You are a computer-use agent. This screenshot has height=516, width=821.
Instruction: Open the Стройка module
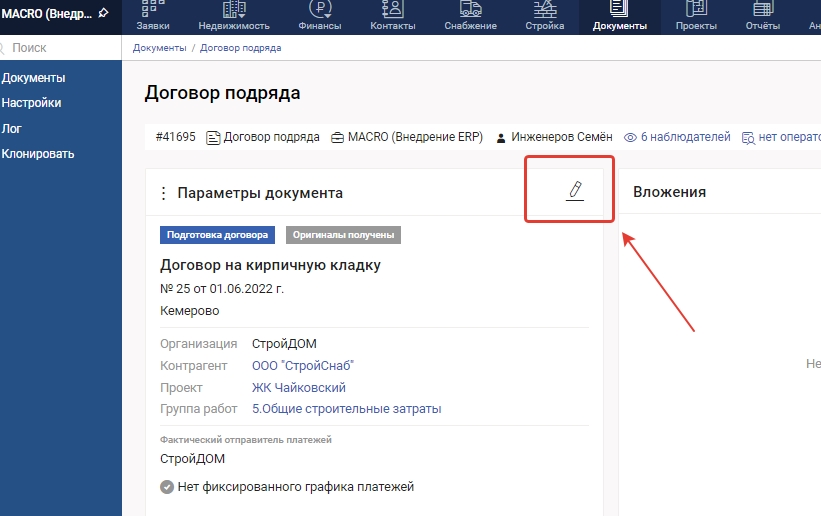tap(545, 17)
